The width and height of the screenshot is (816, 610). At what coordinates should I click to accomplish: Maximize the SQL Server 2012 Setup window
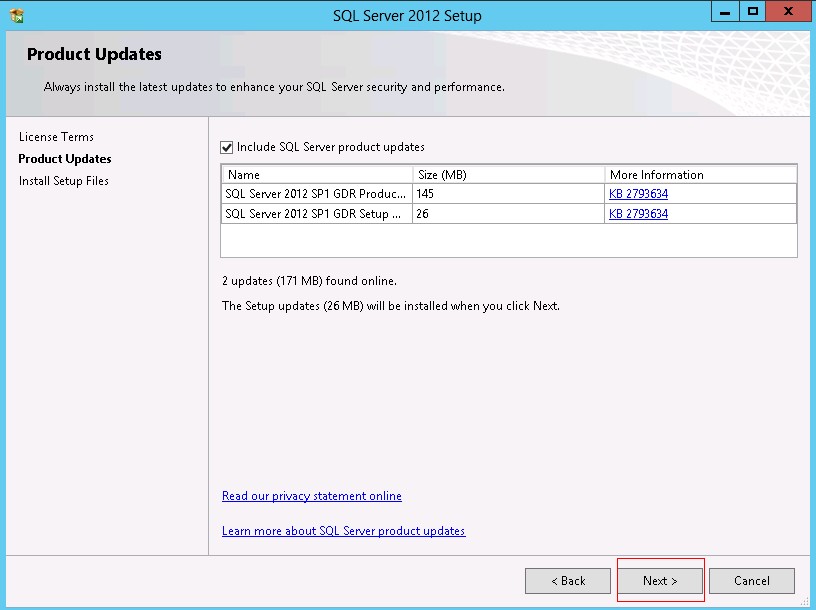752,11
